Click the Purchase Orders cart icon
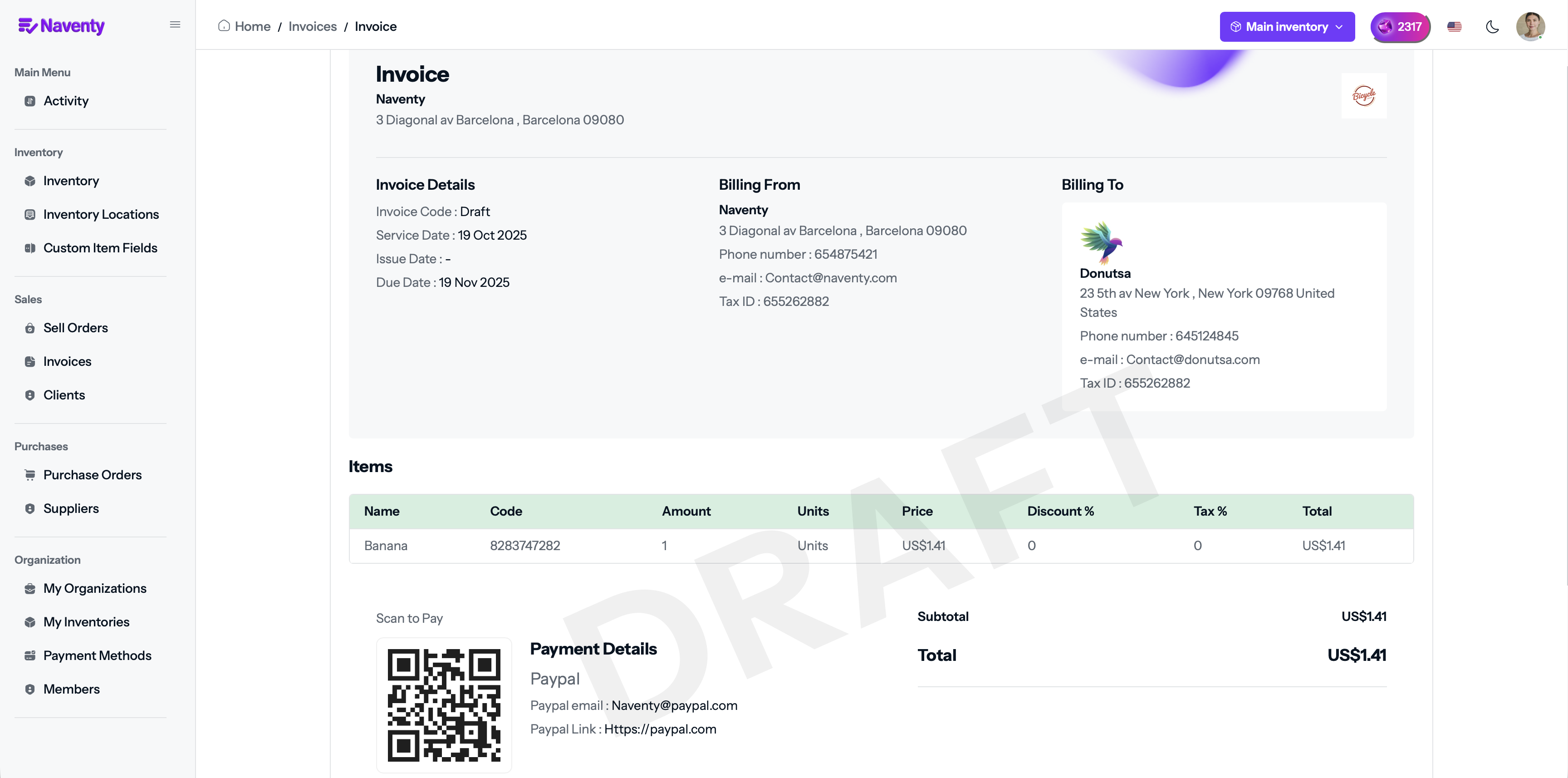This screenshot has width=1568, height=778. [x=30, y=475]
